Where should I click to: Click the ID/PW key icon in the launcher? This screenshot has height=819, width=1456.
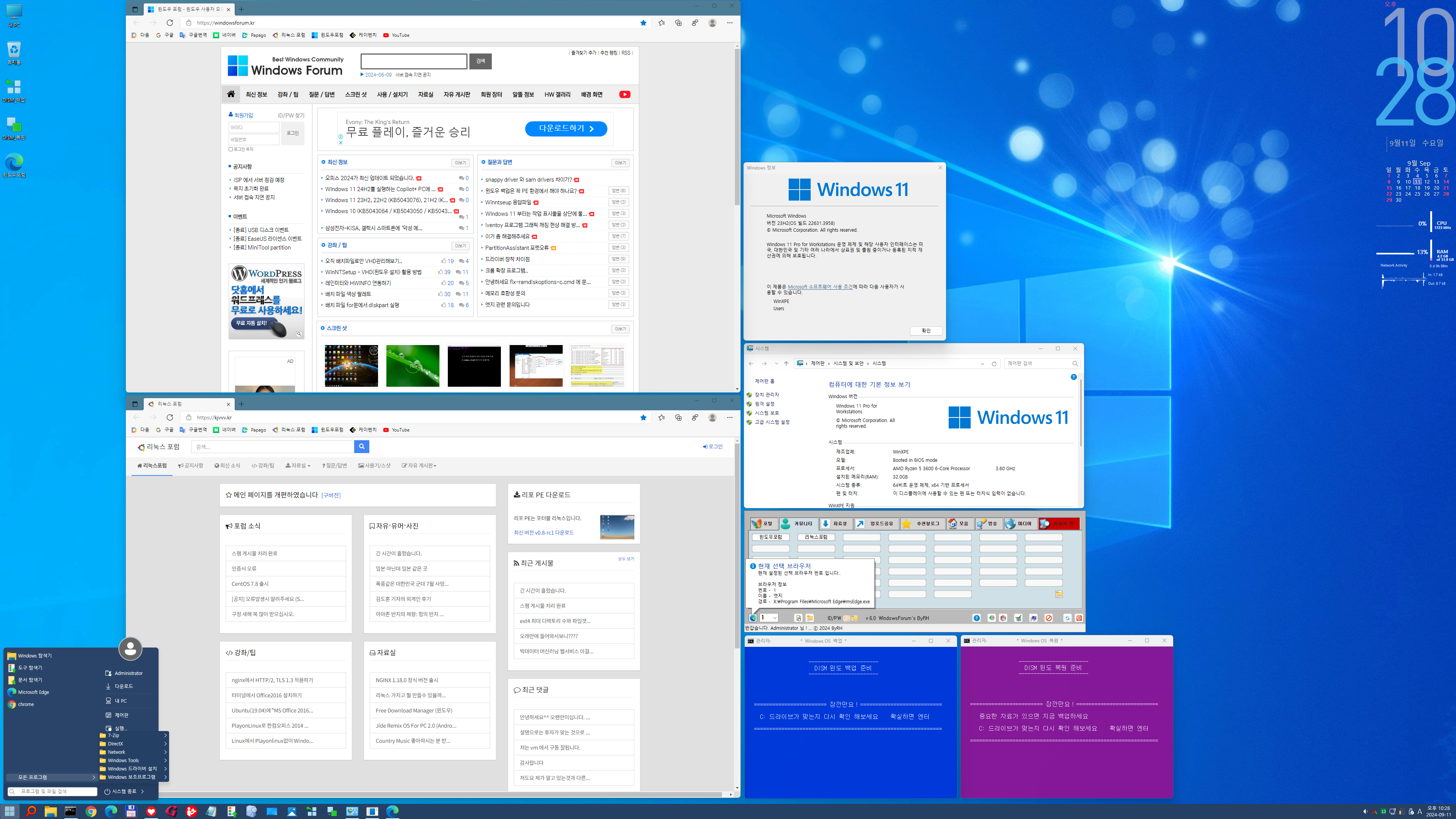[x=847, y=618]
